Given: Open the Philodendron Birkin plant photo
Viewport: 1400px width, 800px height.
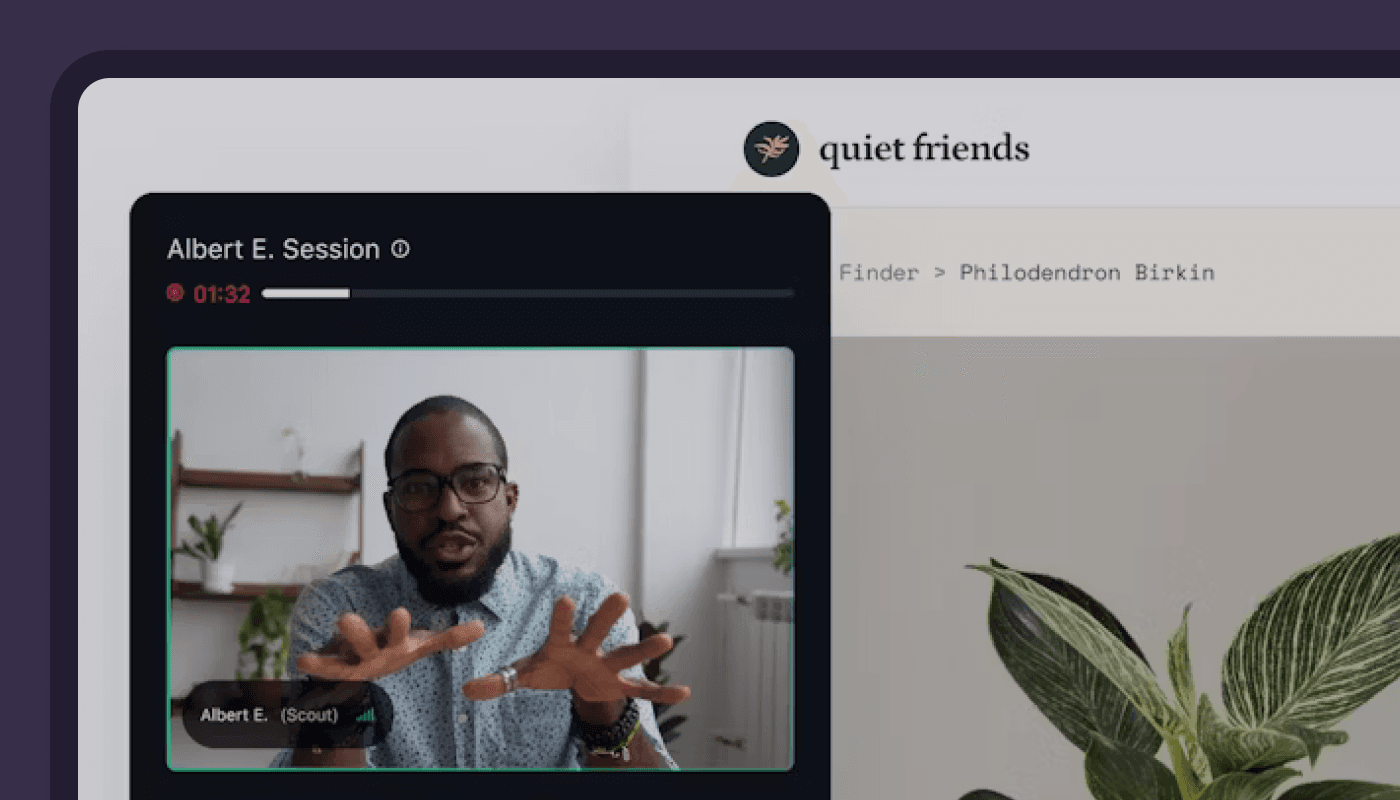Looking at the screenshot, I should (x=1115, y=568).
